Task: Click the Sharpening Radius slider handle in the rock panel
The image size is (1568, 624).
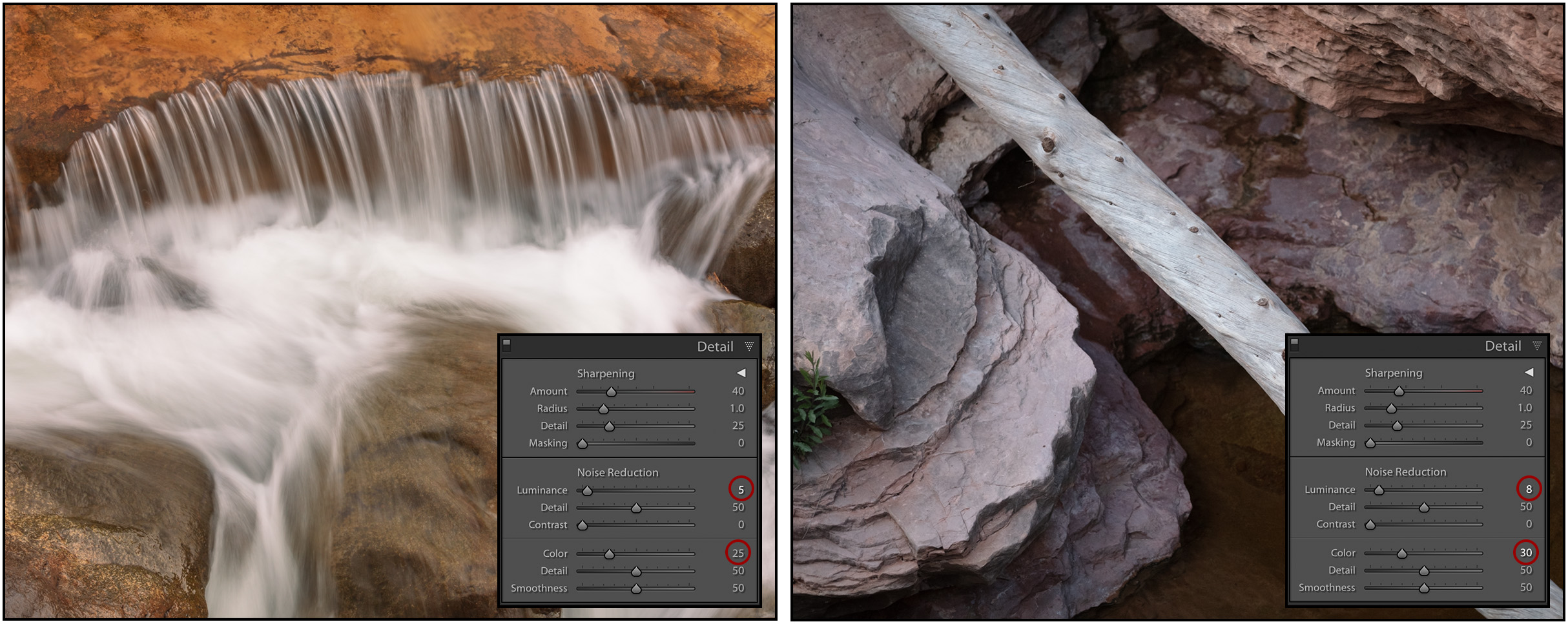Action: [x=1392, y=408]
